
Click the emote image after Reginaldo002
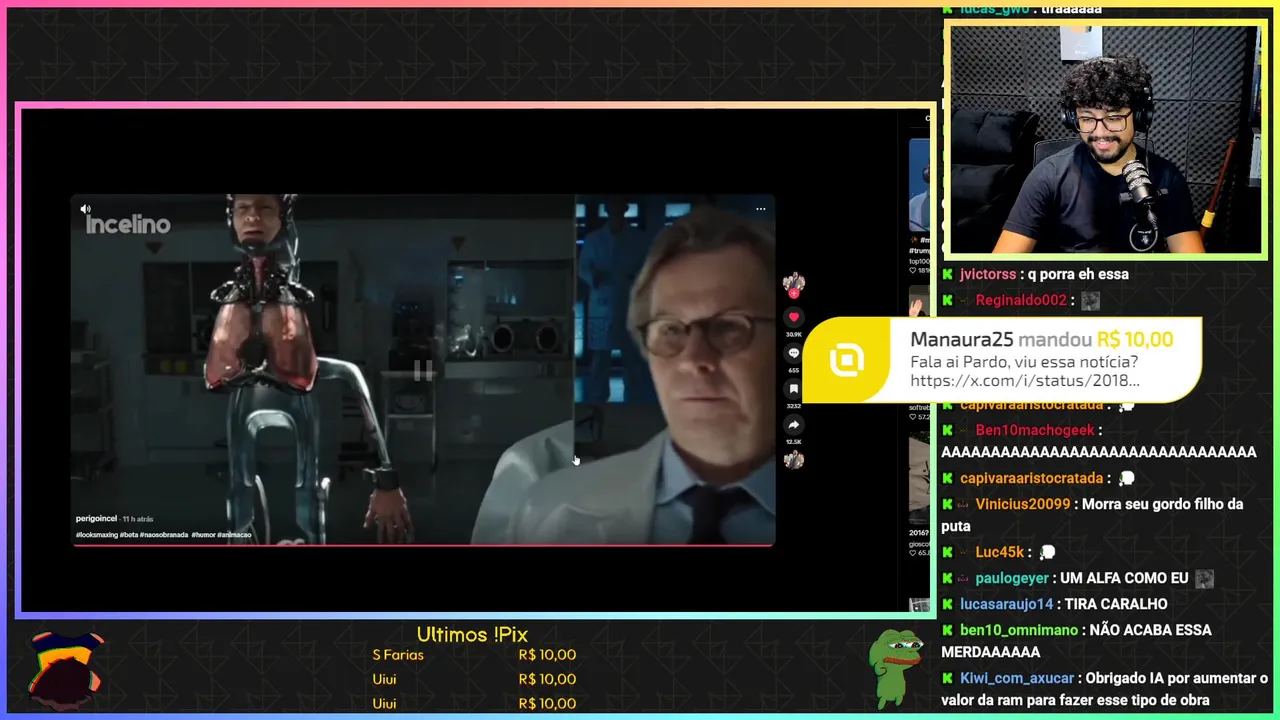tap(1090, 300)
